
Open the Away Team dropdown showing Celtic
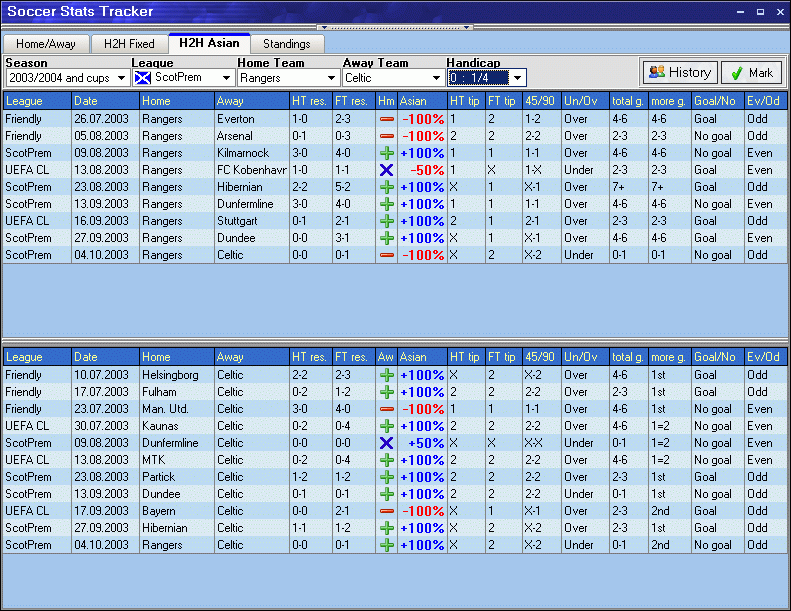coord(436,78)
